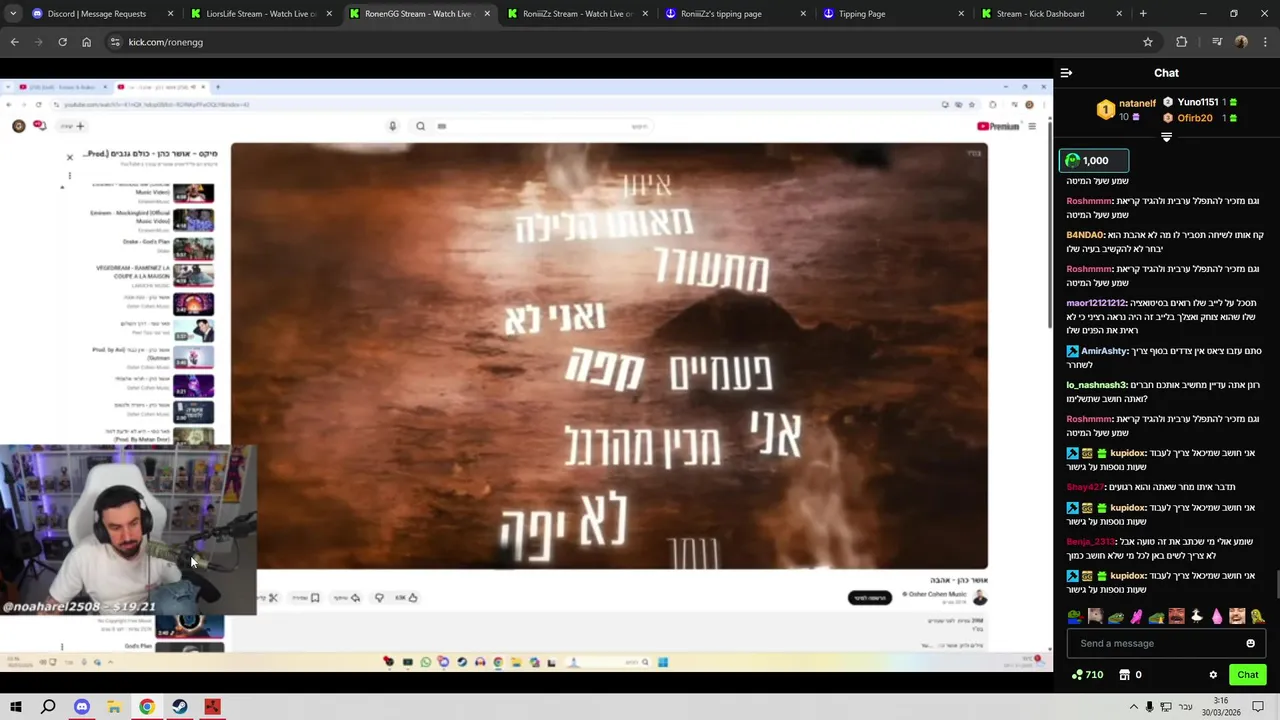This screenshot has width=1280, height=720.
Task: Switch to RoniiiZz Stream tab
Action: point(578,14)
